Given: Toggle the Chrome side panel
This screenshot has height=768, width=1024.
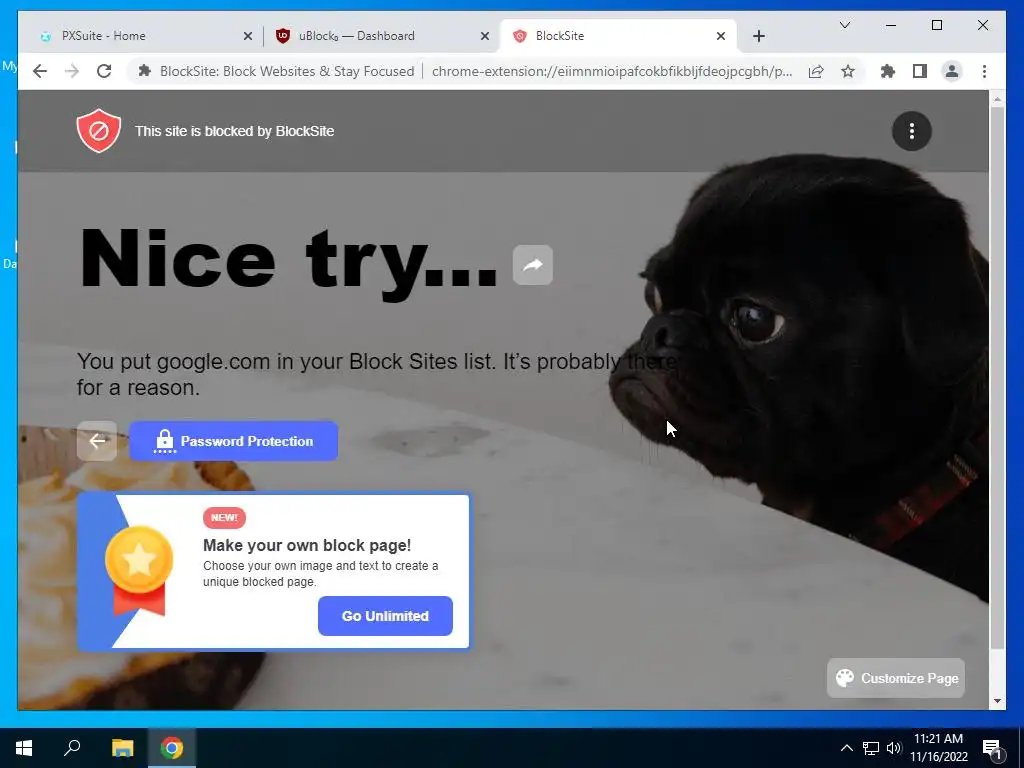Looking at the screenshot, I should click(920, 71).
